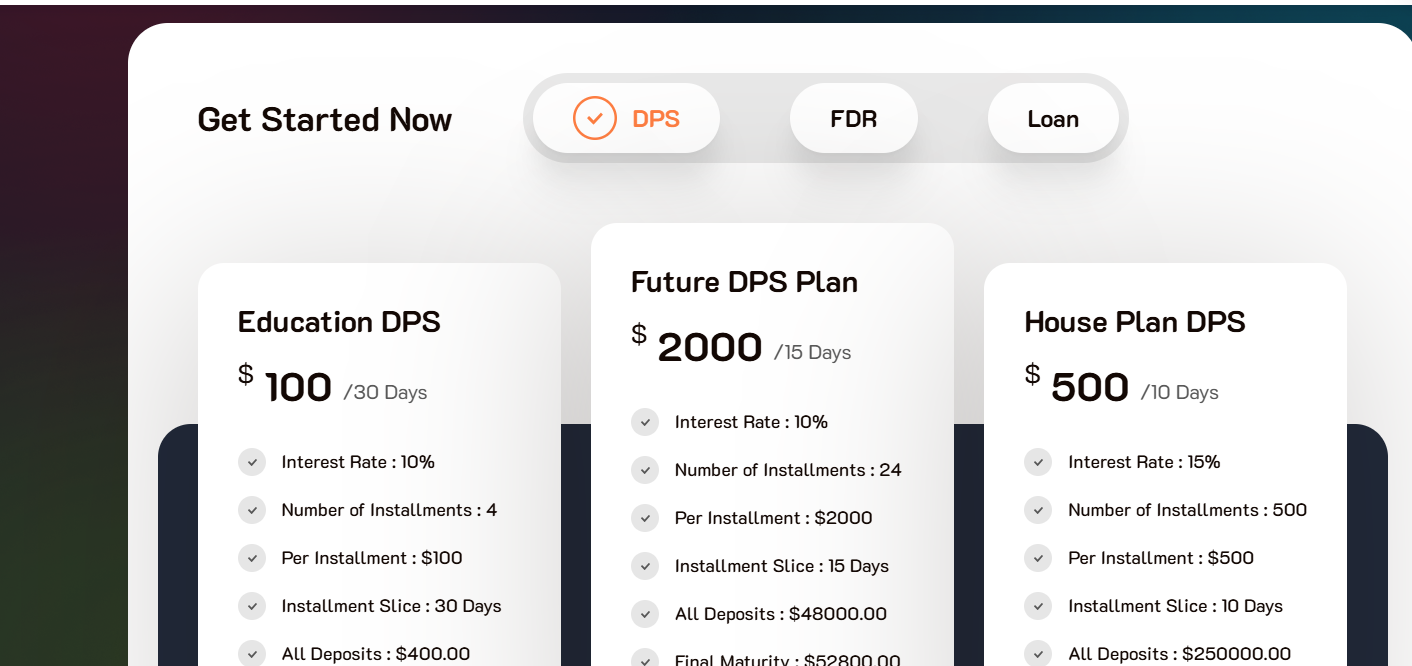This screenshot has height=666, width=1412.
Task: Click check icon beside Number of Installments : 500
Action: [x=1038, y=510]
